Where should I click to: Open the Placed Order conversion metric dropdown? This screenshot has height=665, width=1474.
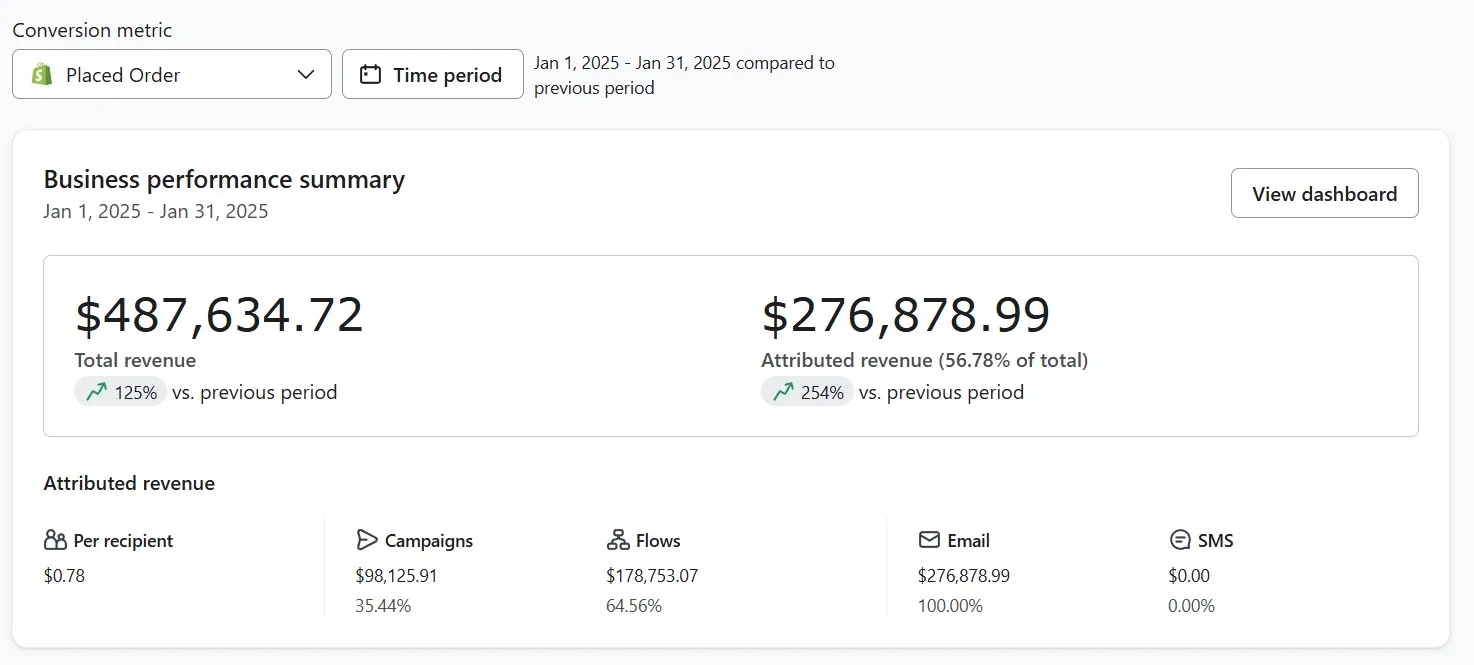pos(172,75)
